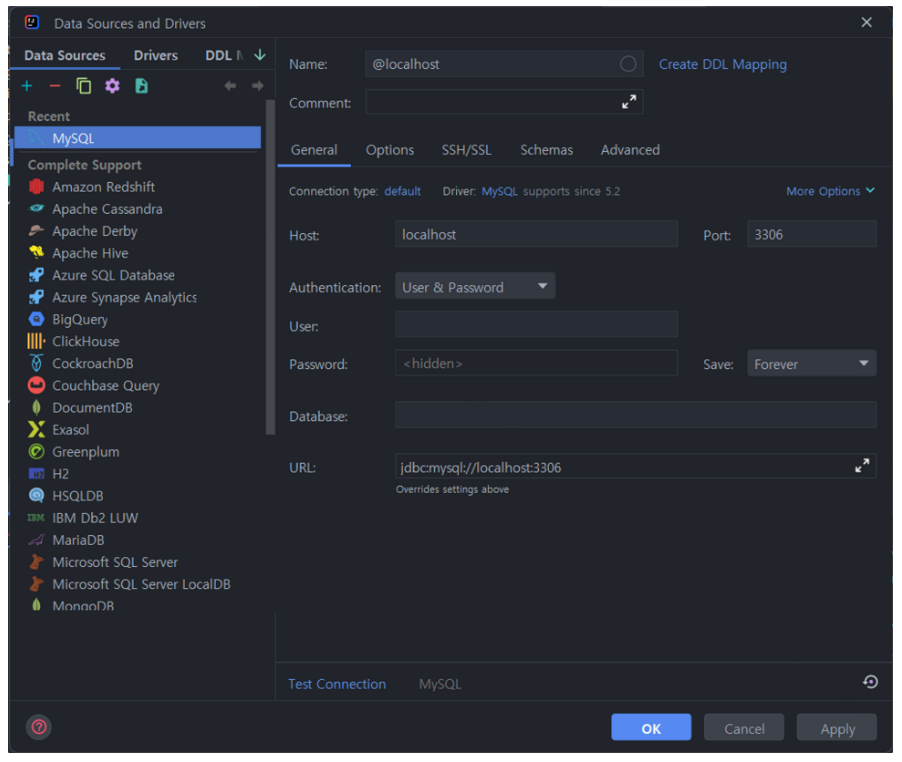
Task: Open the Advanced tab
Action: (x=630, y=150)
